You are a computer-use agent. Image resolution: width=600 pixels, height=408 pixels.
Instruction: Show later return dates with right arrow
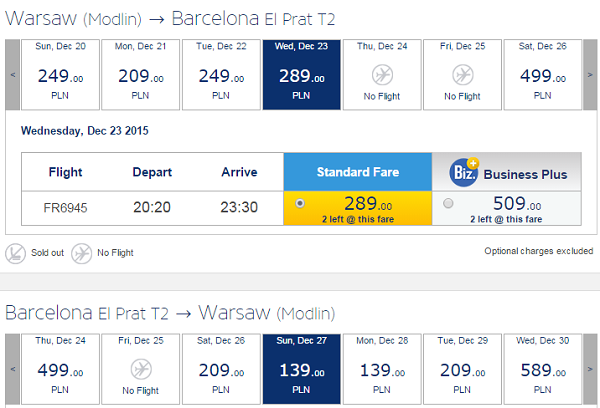(x=590, y=369)
